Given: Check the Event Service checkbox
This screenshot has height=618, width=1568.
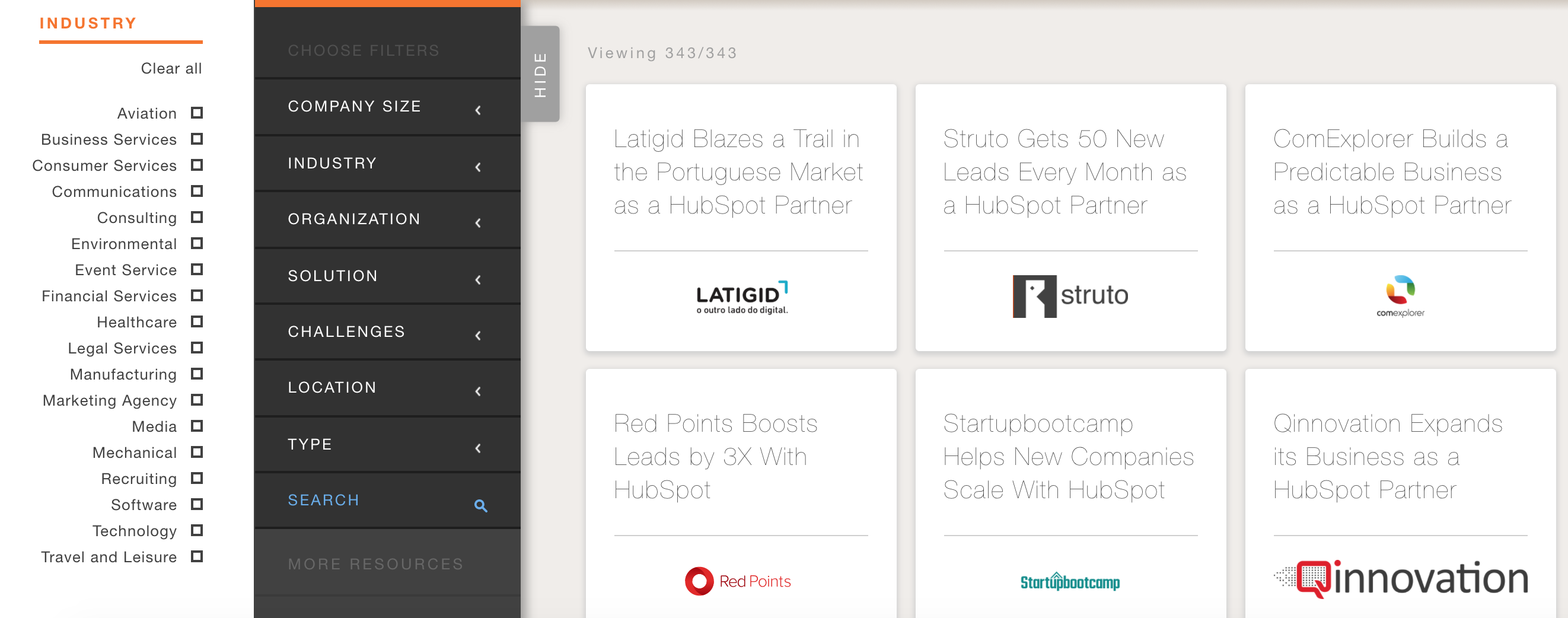Looking at the screenshot, I should 197,269.
